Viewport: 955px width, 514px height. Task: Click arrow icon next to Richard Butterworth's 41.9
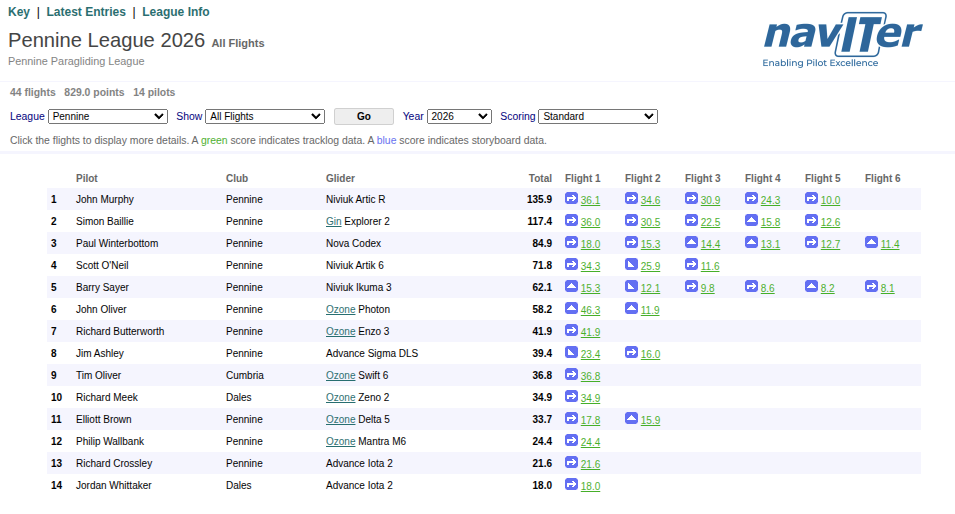coord(571,331)
